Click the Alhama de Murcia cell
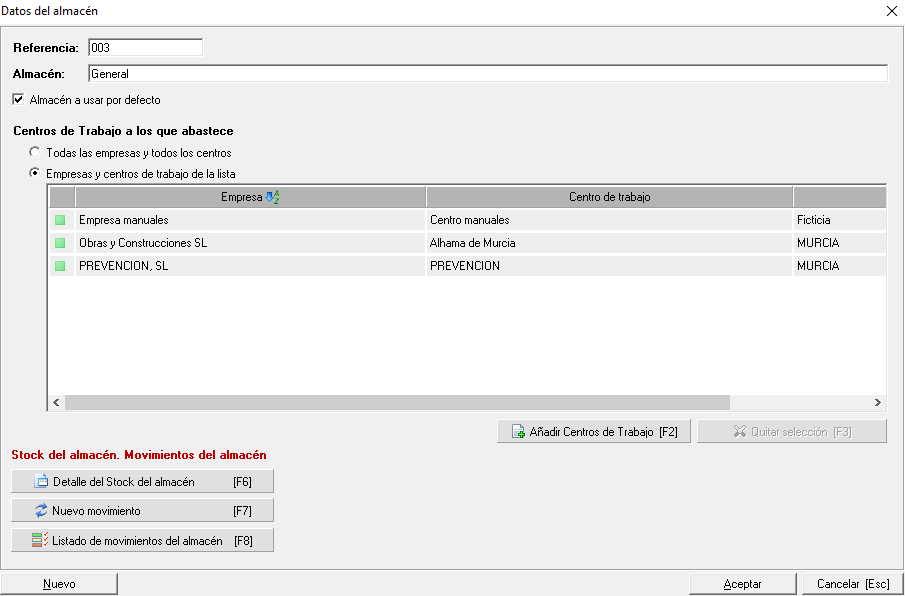Image resolution: width=905 pixels, height=596 pixels. [x=609, y=243]
